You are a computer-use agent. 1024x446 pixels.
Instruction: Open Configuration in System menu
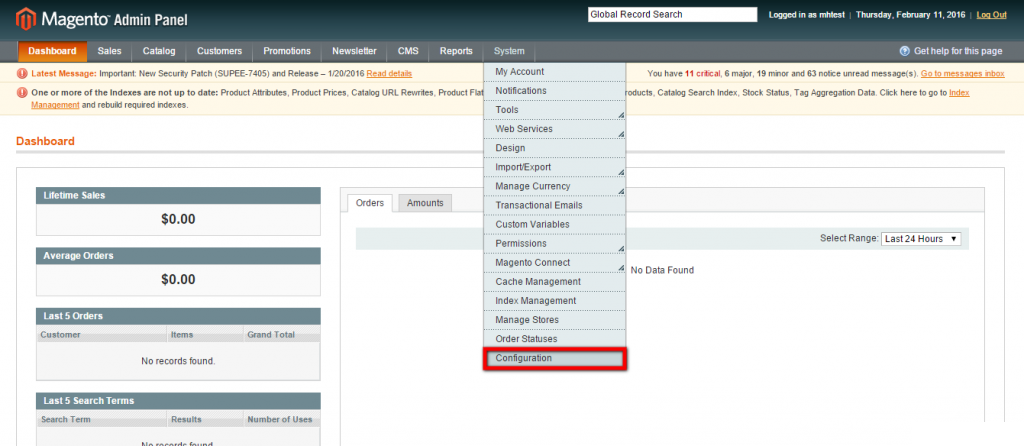point(555,358)
